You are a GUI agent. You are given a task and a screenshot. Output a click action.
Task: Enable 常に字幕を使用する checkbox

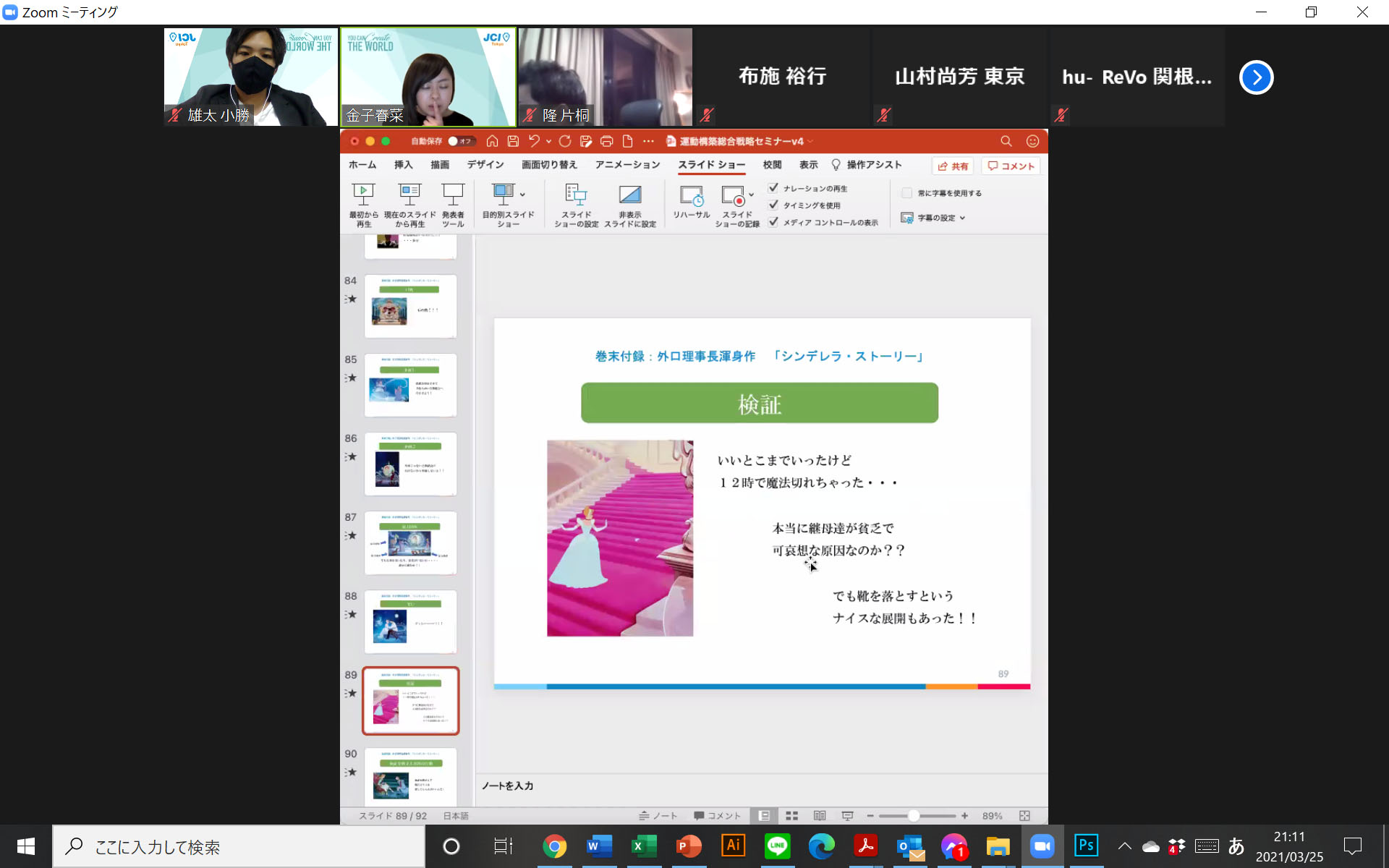(x=906, y=193)
